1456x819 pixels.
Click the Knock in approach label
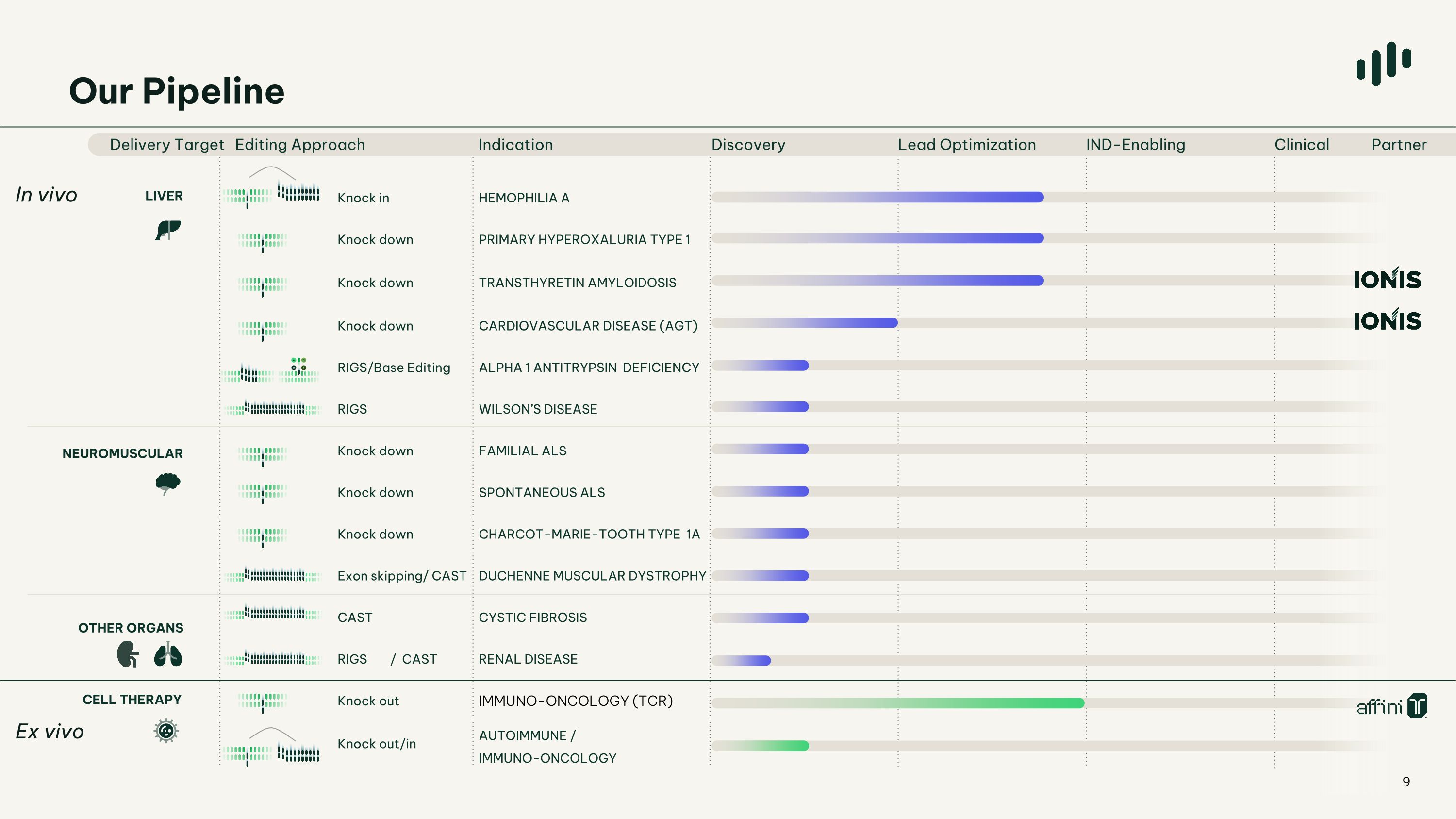pos(364,198)
